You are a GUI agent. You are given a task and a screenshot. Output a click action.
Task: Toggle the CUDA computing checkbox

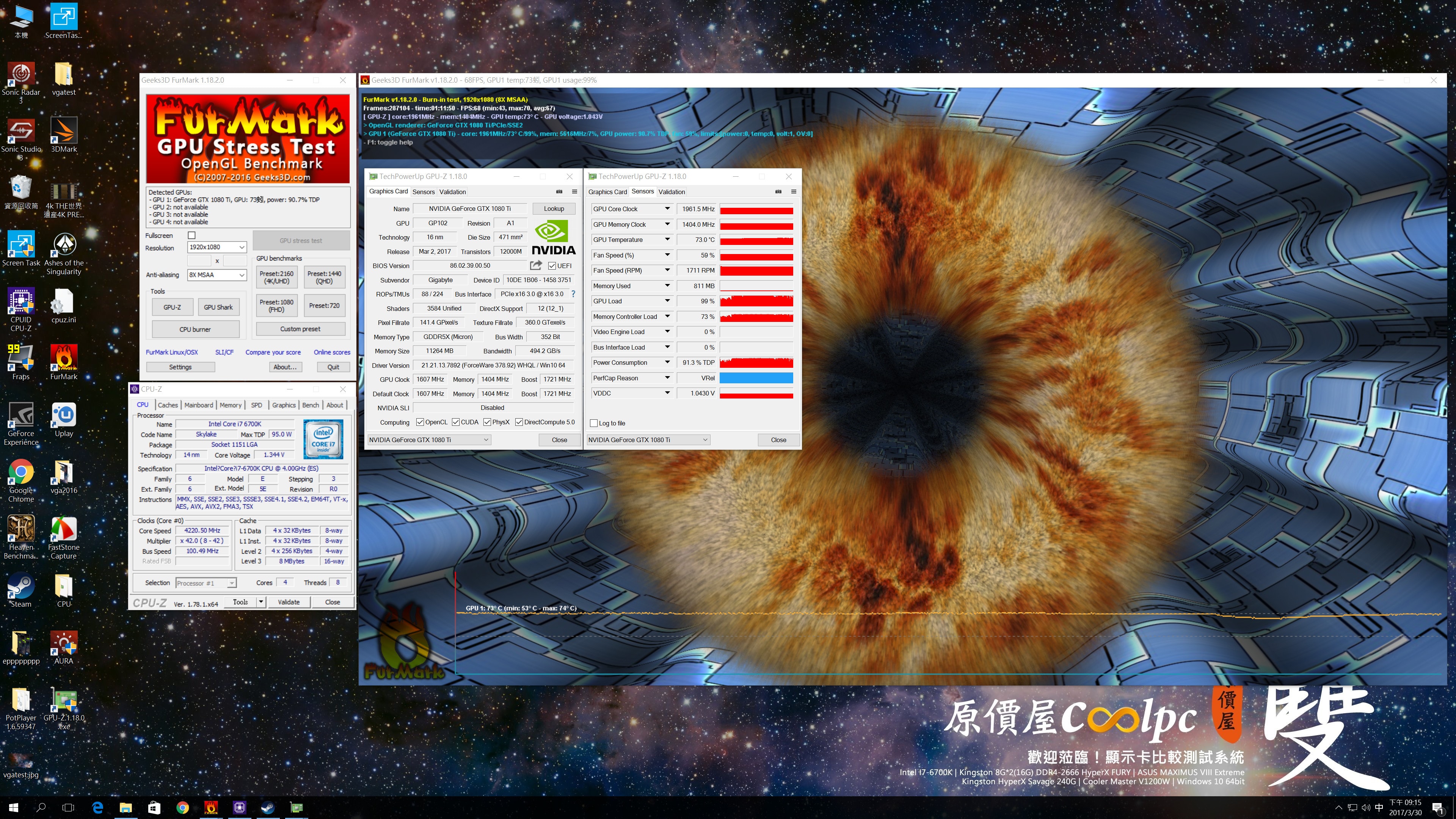[x=455, y=422]
